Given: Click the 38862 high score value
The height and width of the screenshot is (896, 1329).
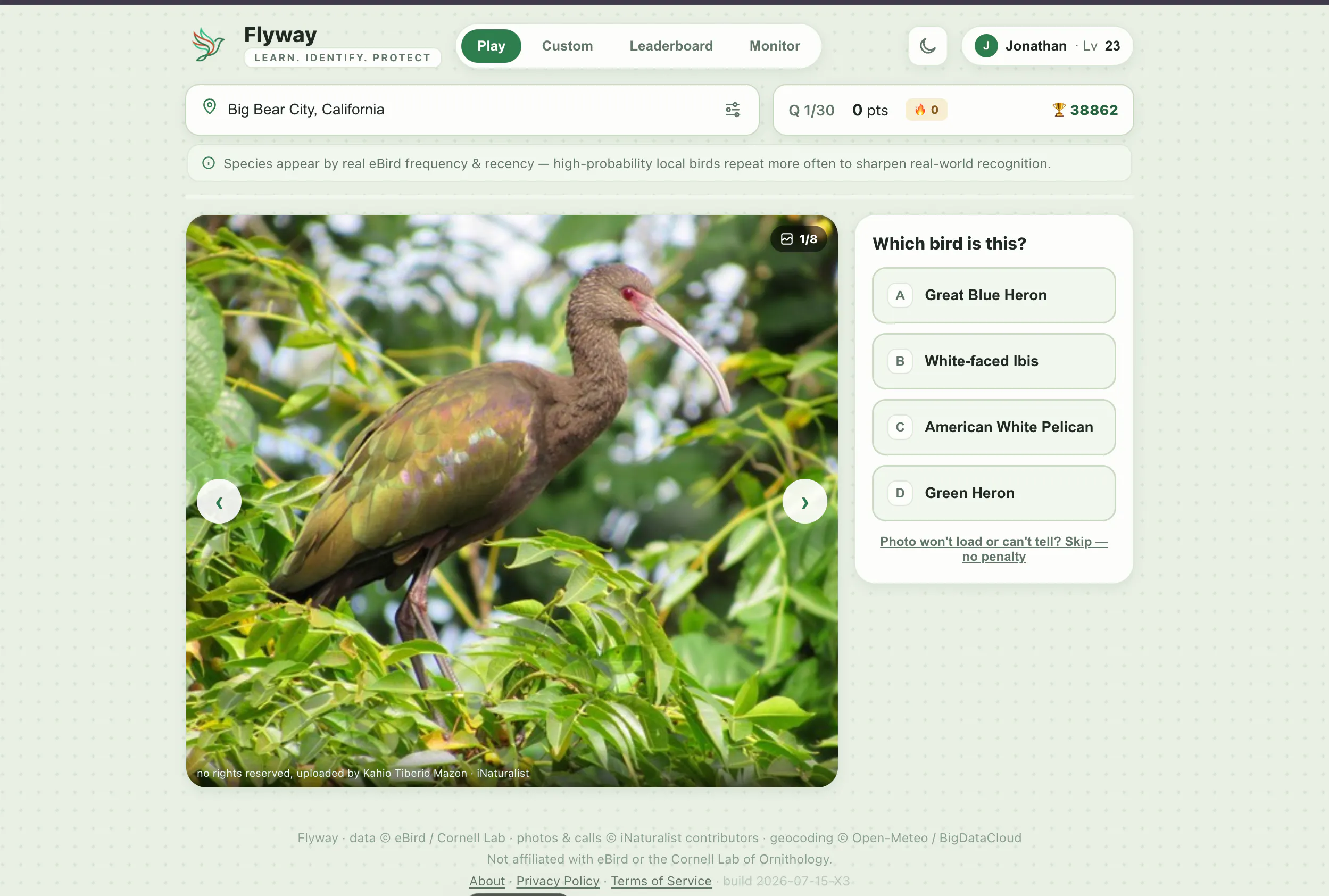Looking at the screenshot, I should (1094, 110).
